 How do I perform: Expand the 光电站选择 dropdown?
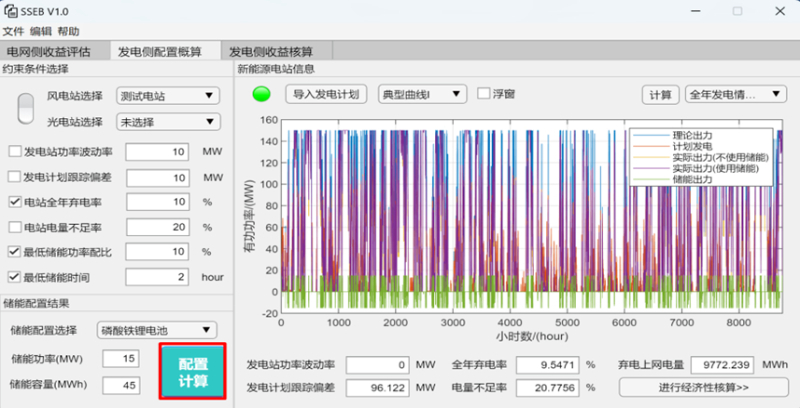click(168, 121)
